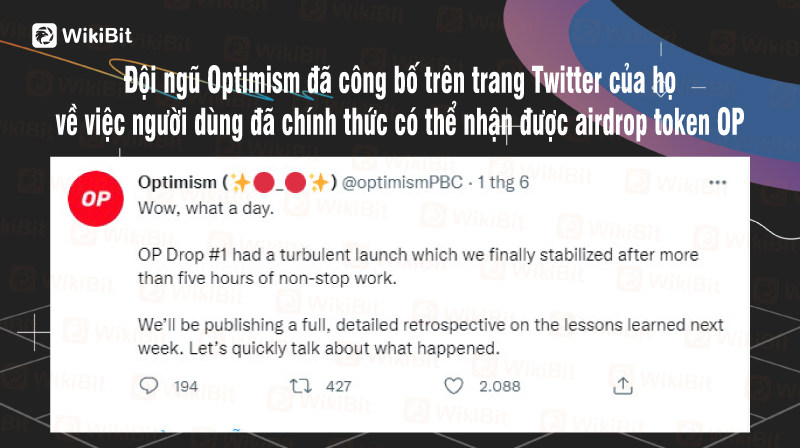Click the reply speech bubble icon
The image size is (800, 448).
click(149, 386)
